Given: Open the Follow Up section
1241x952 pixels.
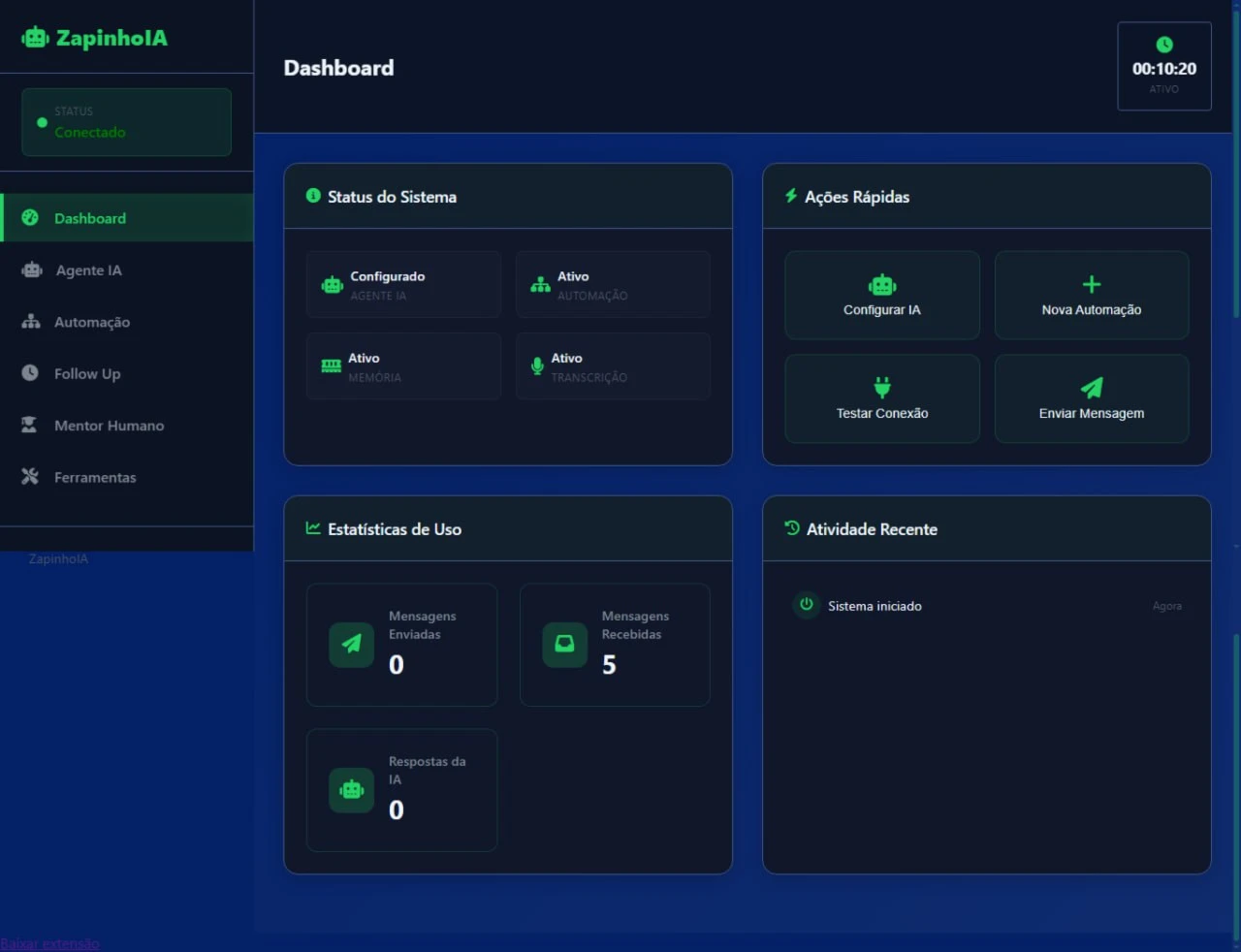Looking at the screenshot, I should click(87, 374).
